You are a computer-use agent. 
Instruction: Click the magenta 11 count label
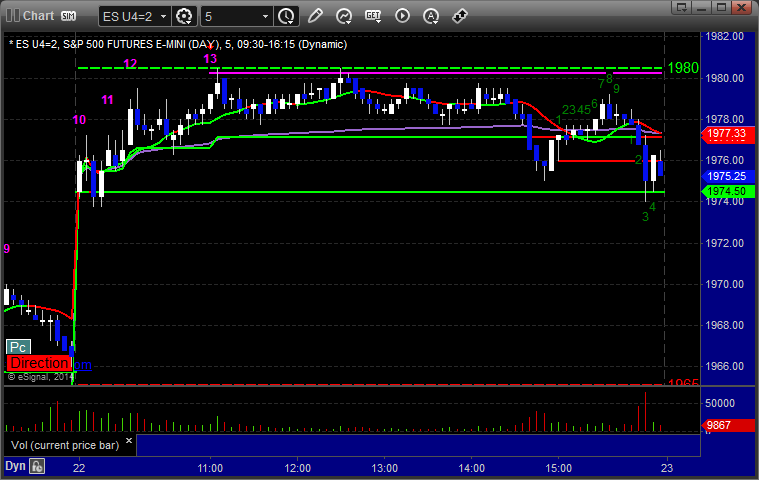107,100
